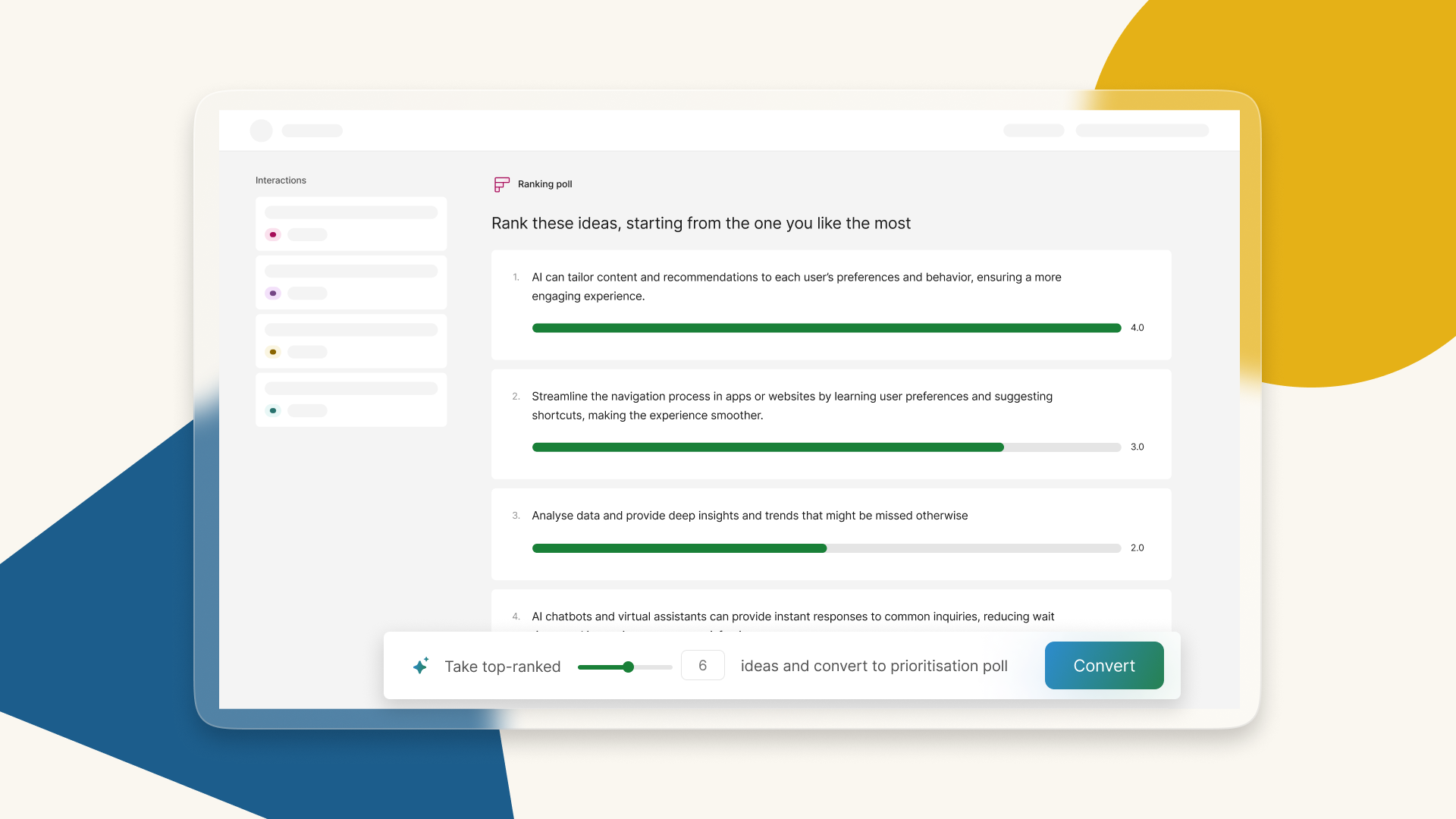Click the number input showing 6
This screenshot has height=819, width=1456.
[702, 665]
